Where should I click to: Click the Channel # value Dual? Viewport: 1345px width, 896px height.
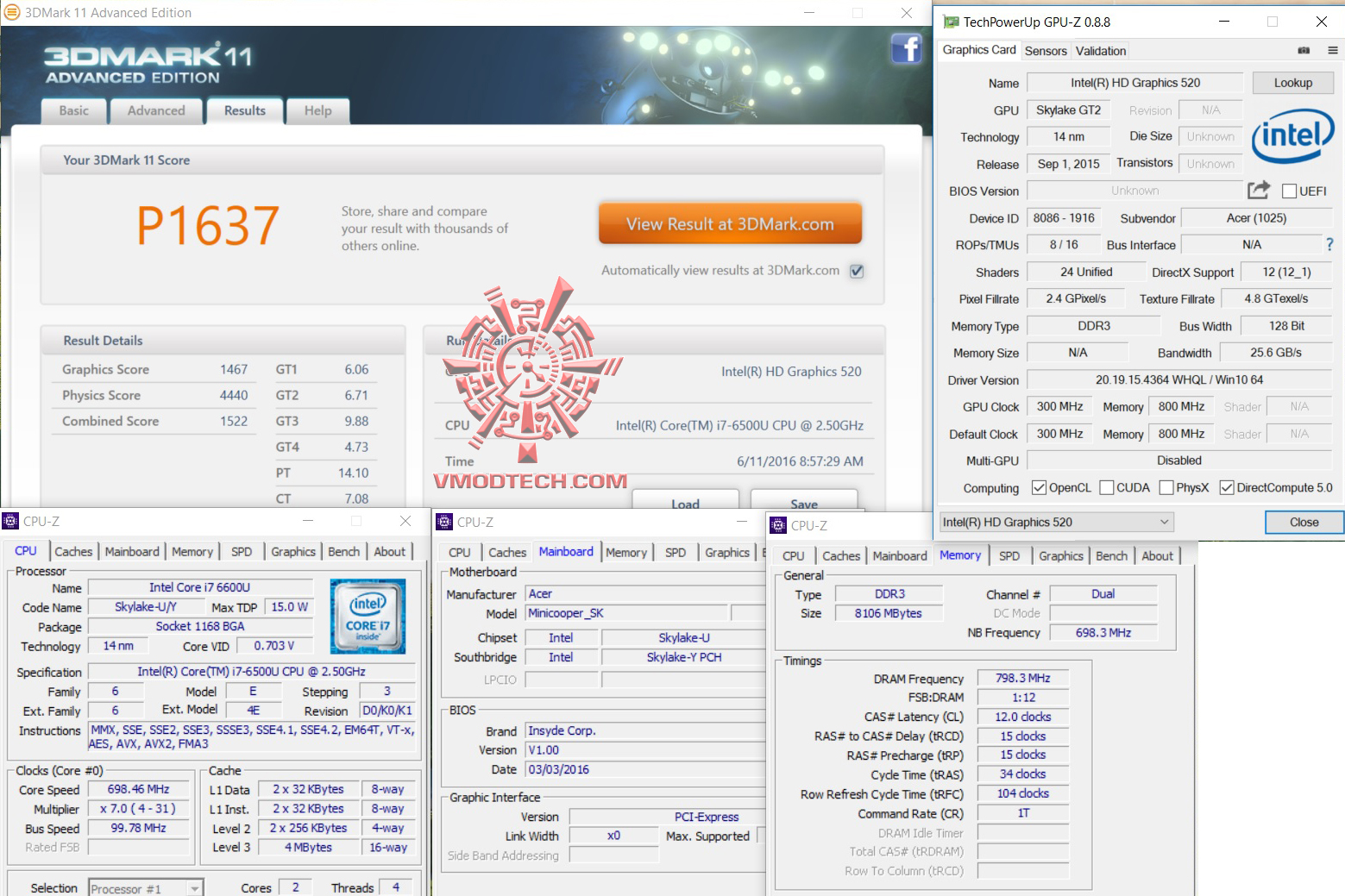[x=1103, y=594]
